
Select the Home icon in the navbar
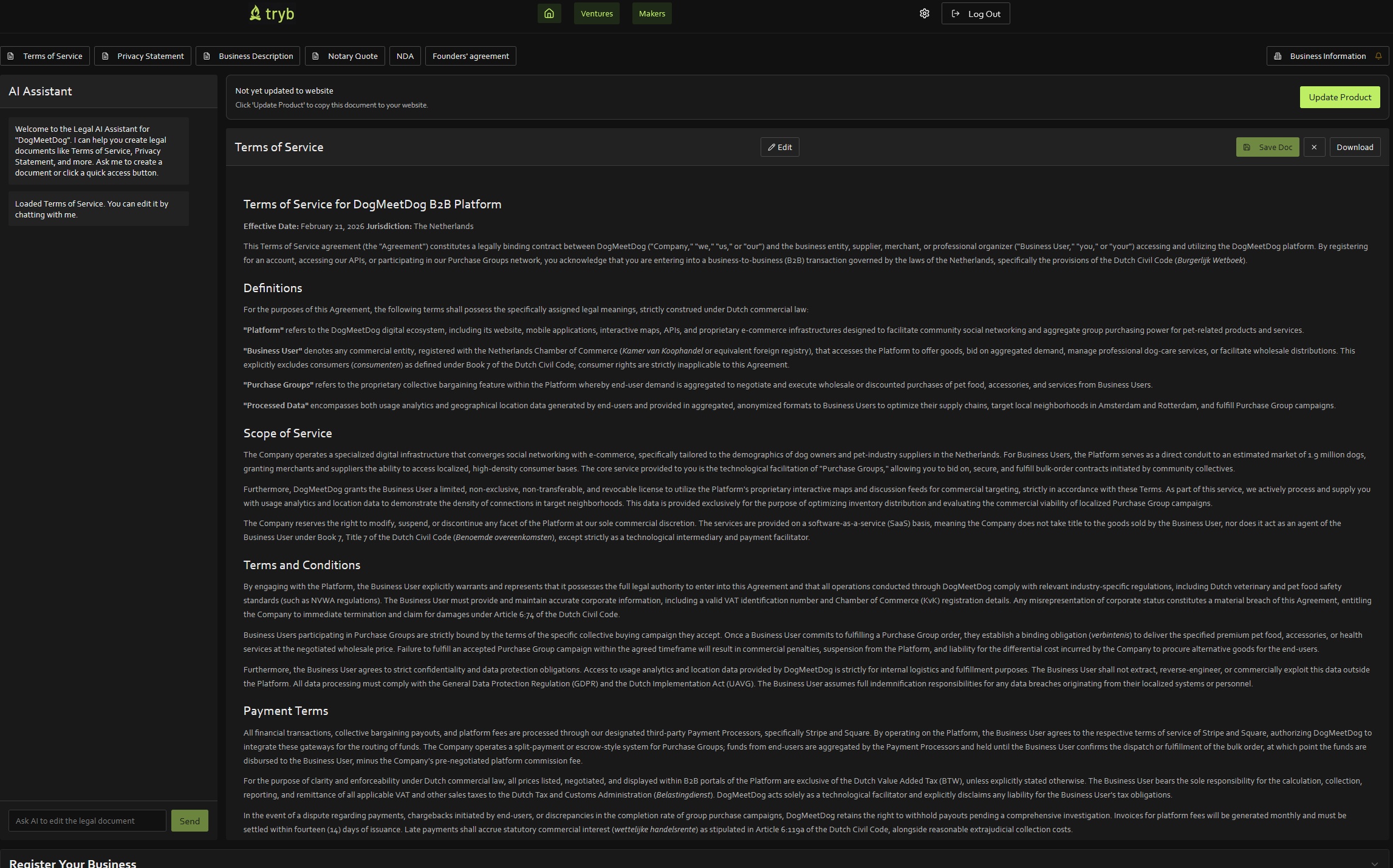549,13
